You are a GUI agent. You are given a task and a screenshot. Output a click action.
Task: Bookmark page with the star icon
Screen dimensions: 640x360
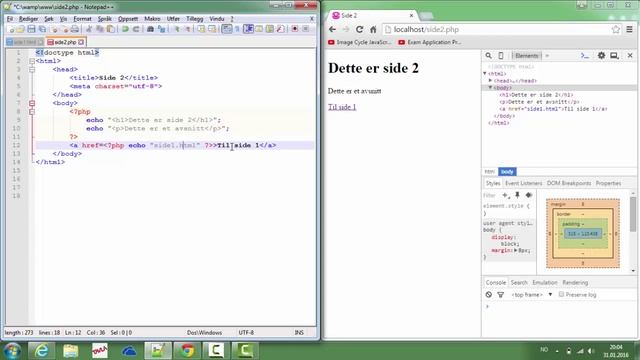616,29
